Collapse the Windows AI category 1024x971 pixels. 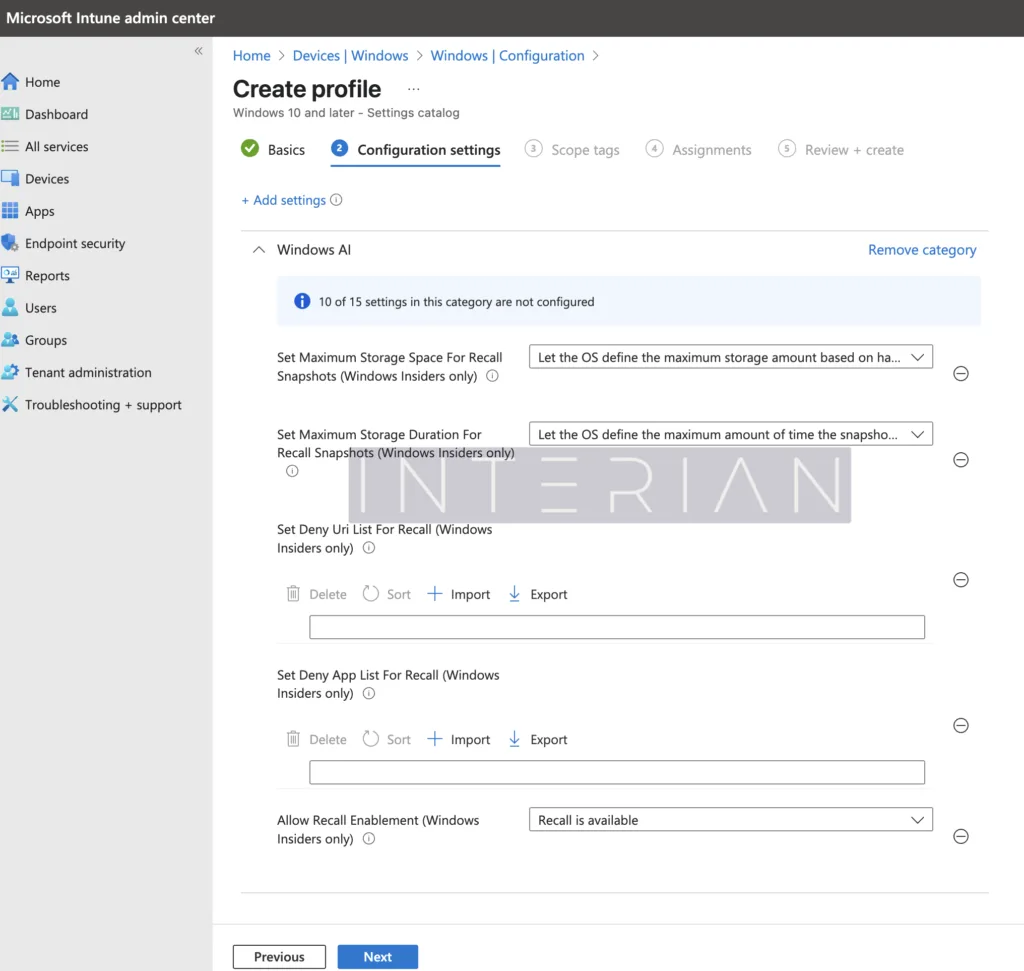tap(258, 249)
